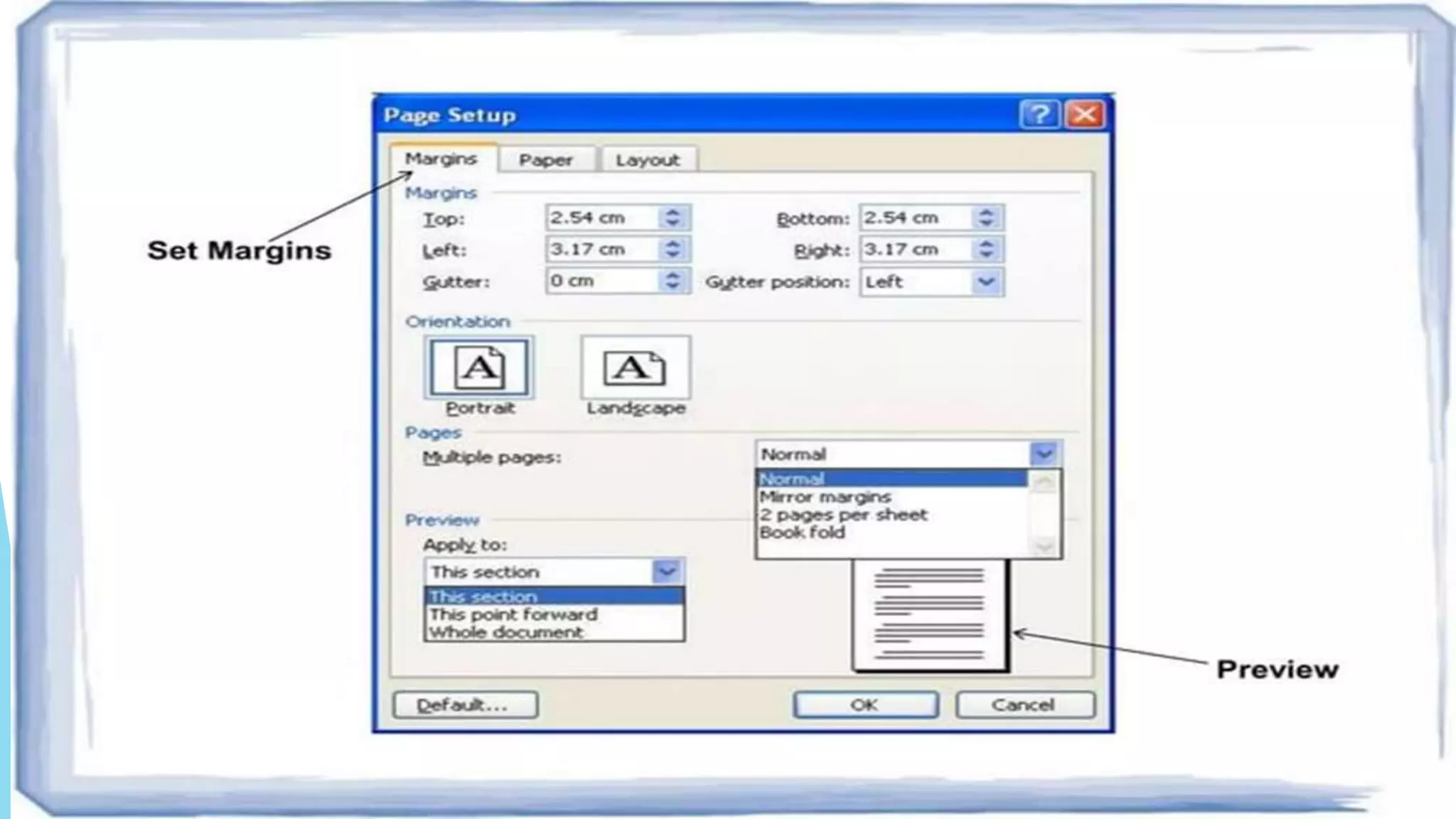The width and height of the screenshot is (1456, 819).
Task: Collapse Multiple pages dropdown arrow
Action: tap(1044, 454)
